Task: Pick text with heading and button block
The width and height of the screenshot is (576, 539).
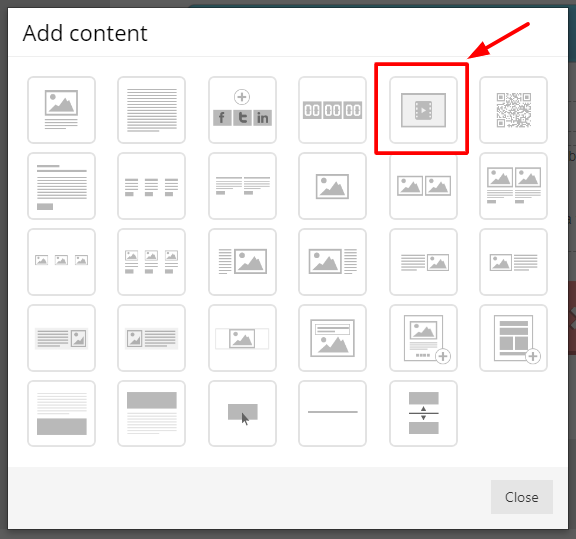Action: (x=61, y=186)
